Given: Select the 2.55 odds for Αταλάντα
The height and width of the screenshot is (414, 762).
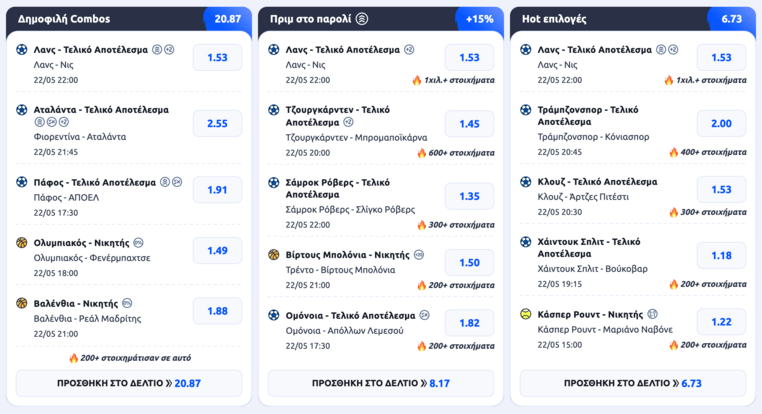Looking at the screenshot, I should (x=217, y=123).
